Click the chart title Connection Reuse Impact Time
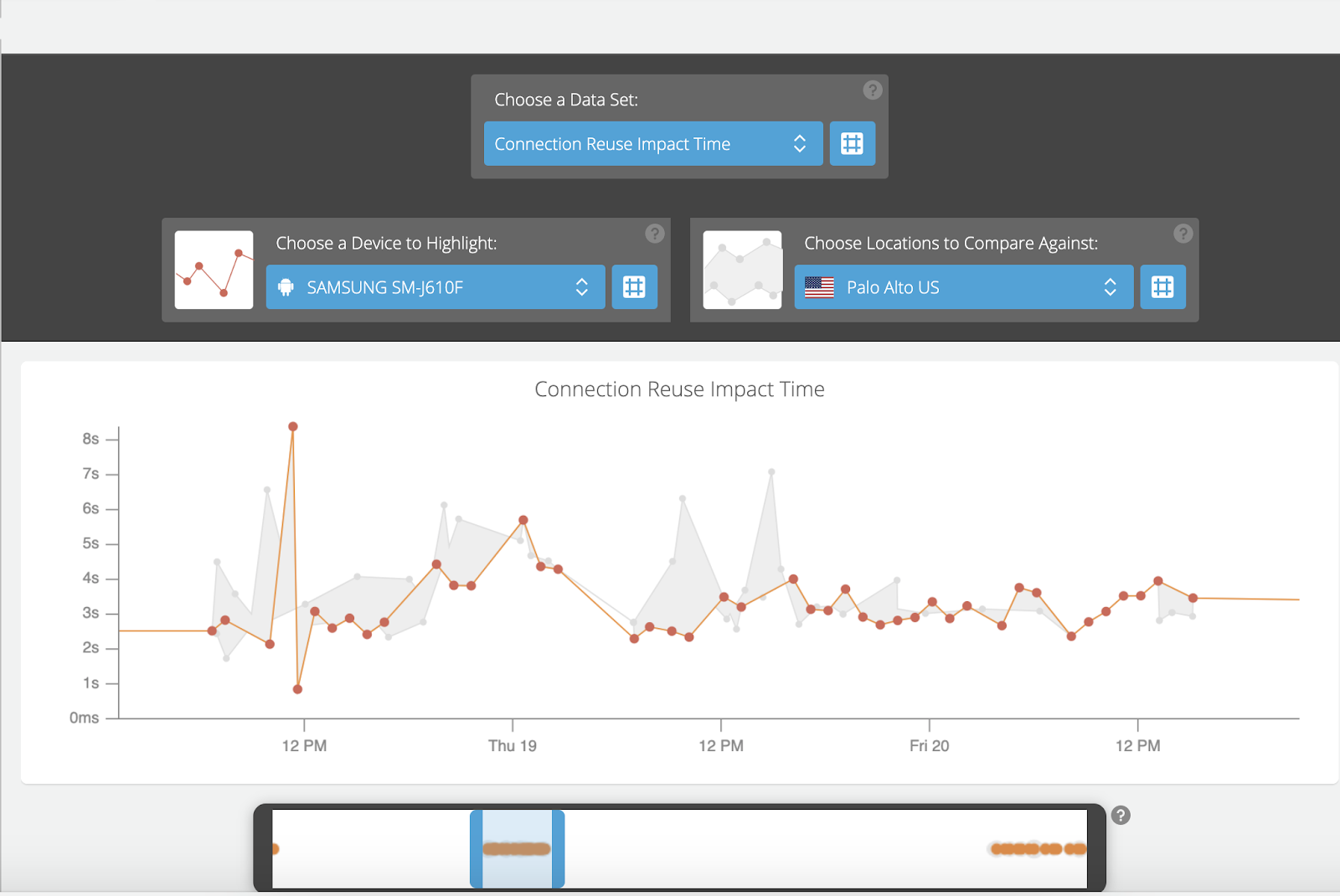 (x=679, y=389)
